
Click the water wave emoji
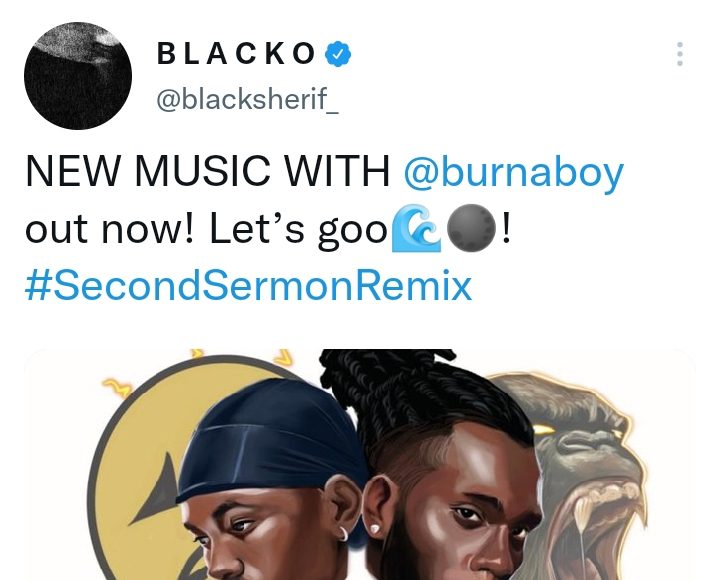(x=416, y=228)
